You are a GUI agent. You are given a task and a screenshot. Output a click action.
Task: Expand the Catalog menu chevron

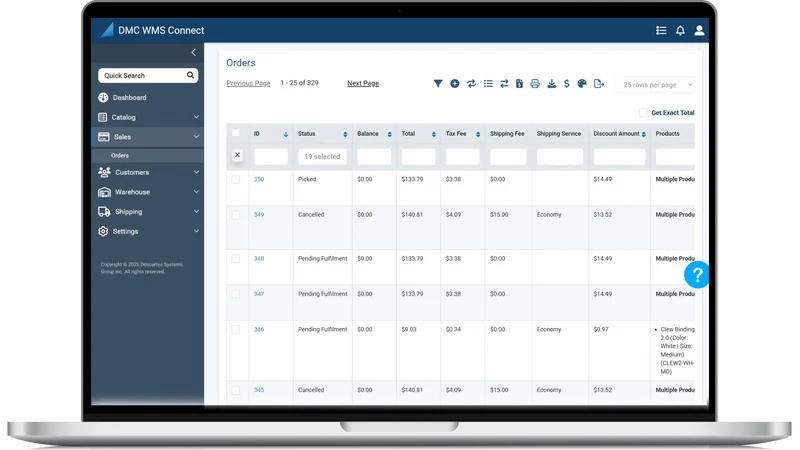196,117
